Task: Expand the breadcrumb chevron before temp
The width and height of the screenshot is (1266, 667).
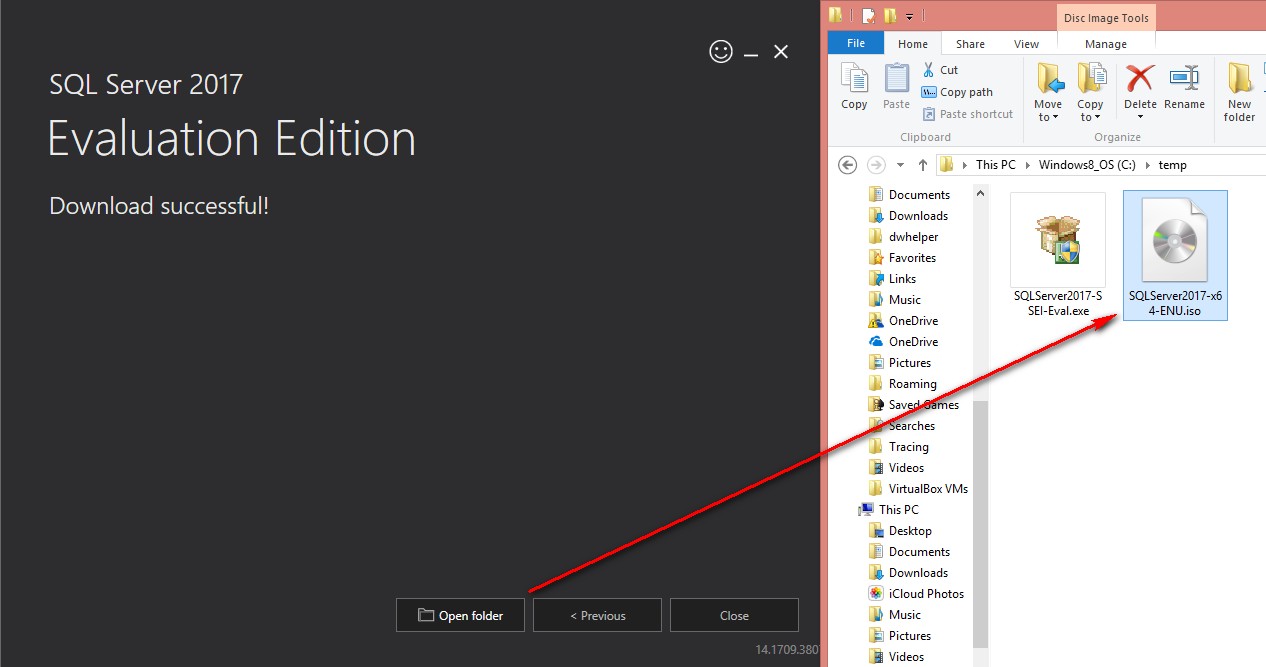Action: pos(1146,165)
